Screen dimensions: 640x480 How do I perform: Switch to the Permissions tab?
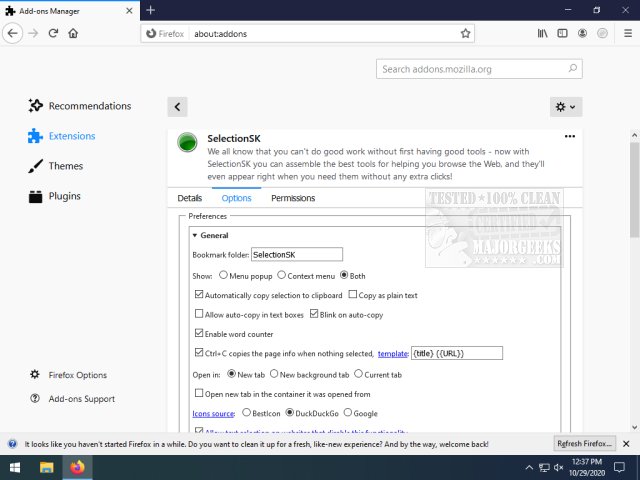293,198
